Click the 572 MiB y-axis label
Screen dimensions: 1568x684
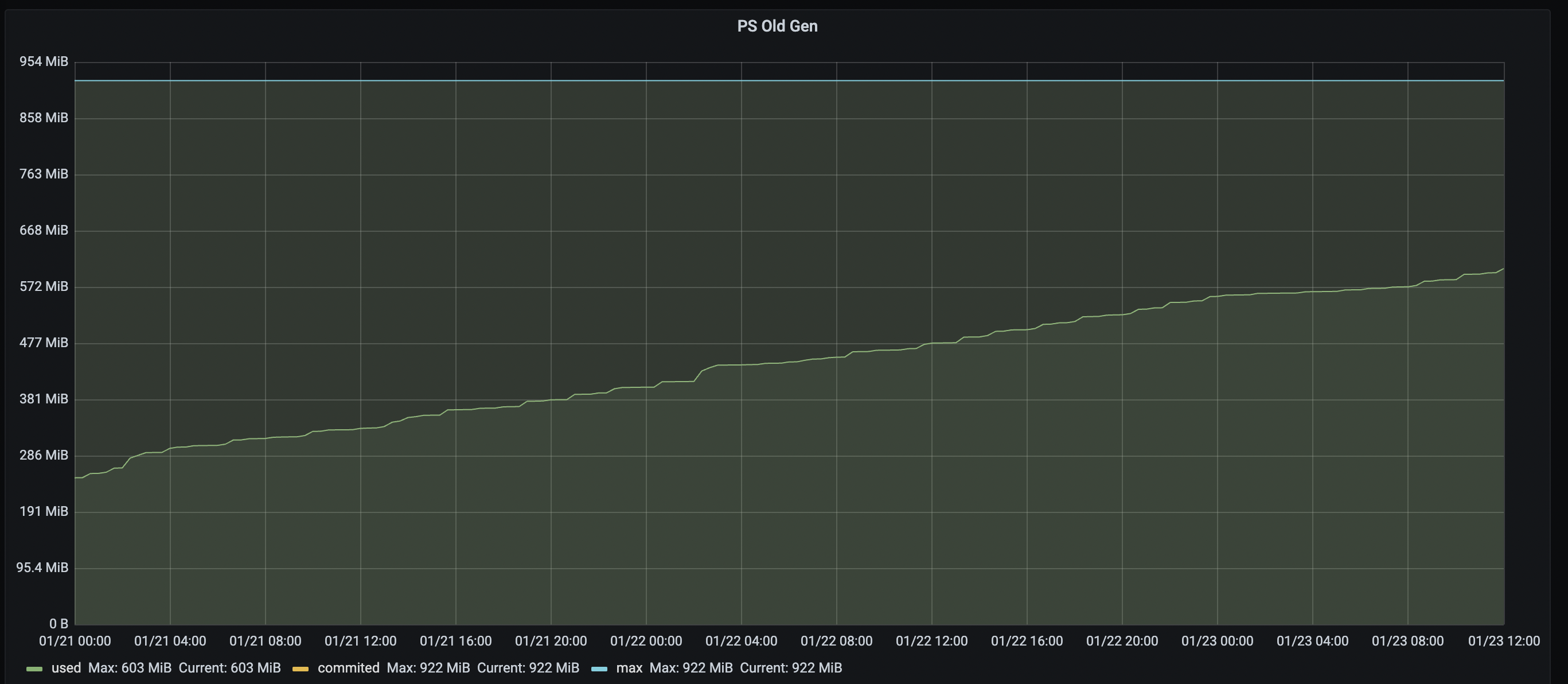[x=44, y=286]
